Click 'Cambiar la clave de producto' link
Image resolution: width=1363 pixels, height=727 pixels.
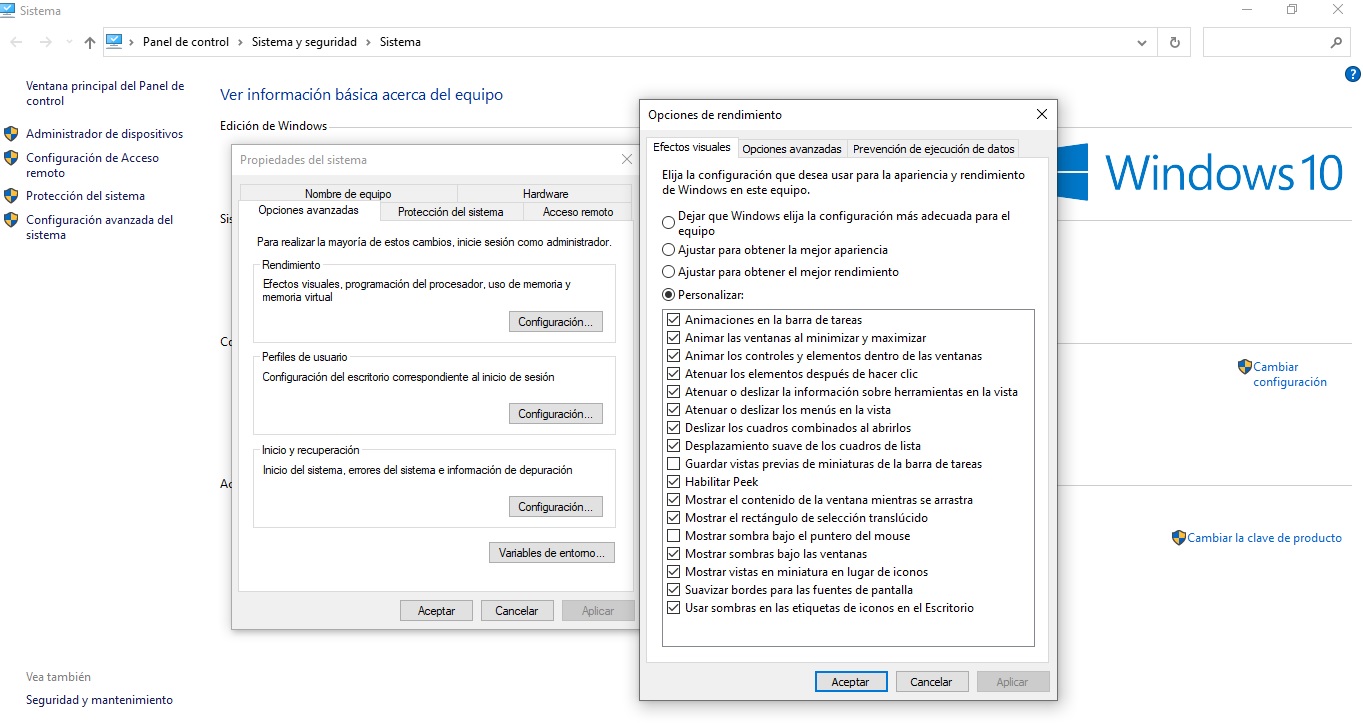(1265, 538)
